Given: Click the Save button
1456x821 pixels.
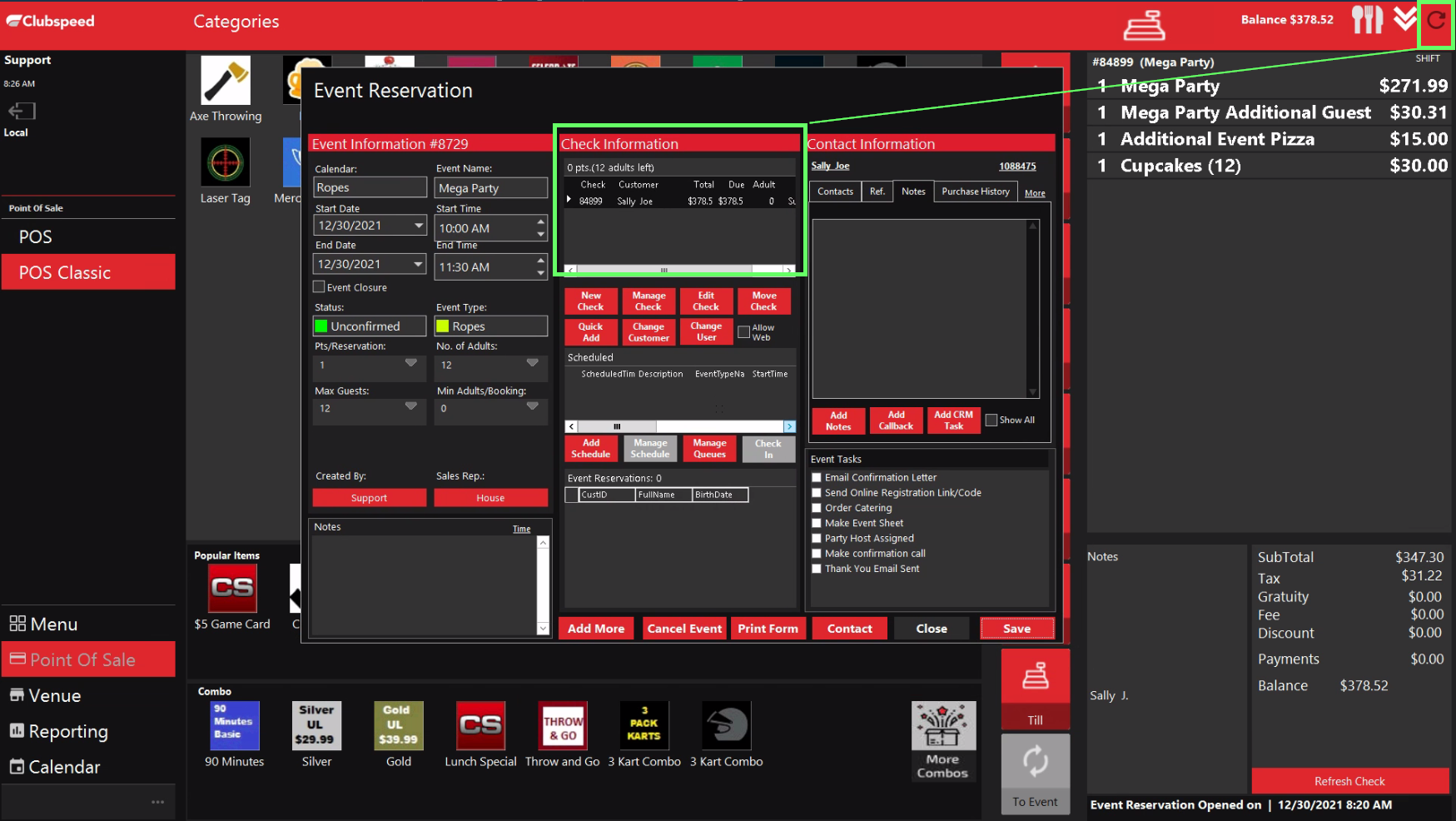Looking at the screenshot, I should coord(1017,629).
